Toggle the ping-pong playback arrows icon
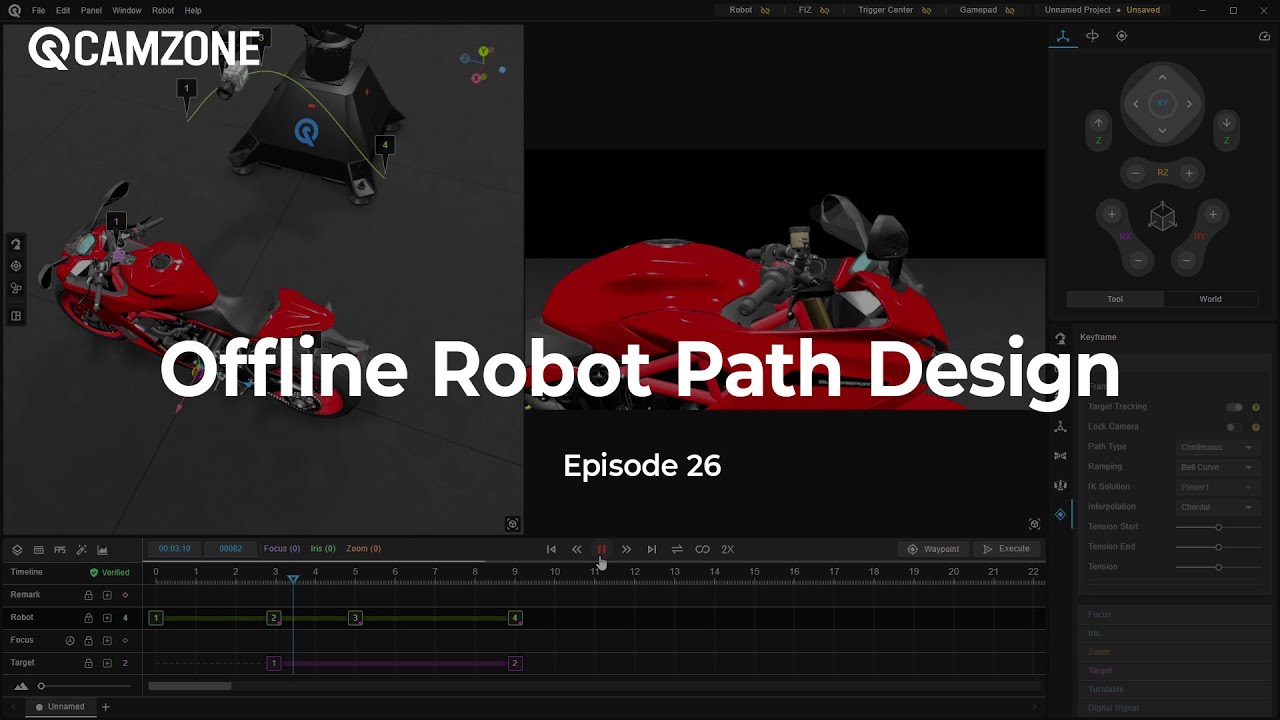Viewport: 1280px width, 720px height. click(x=677, y=549)
